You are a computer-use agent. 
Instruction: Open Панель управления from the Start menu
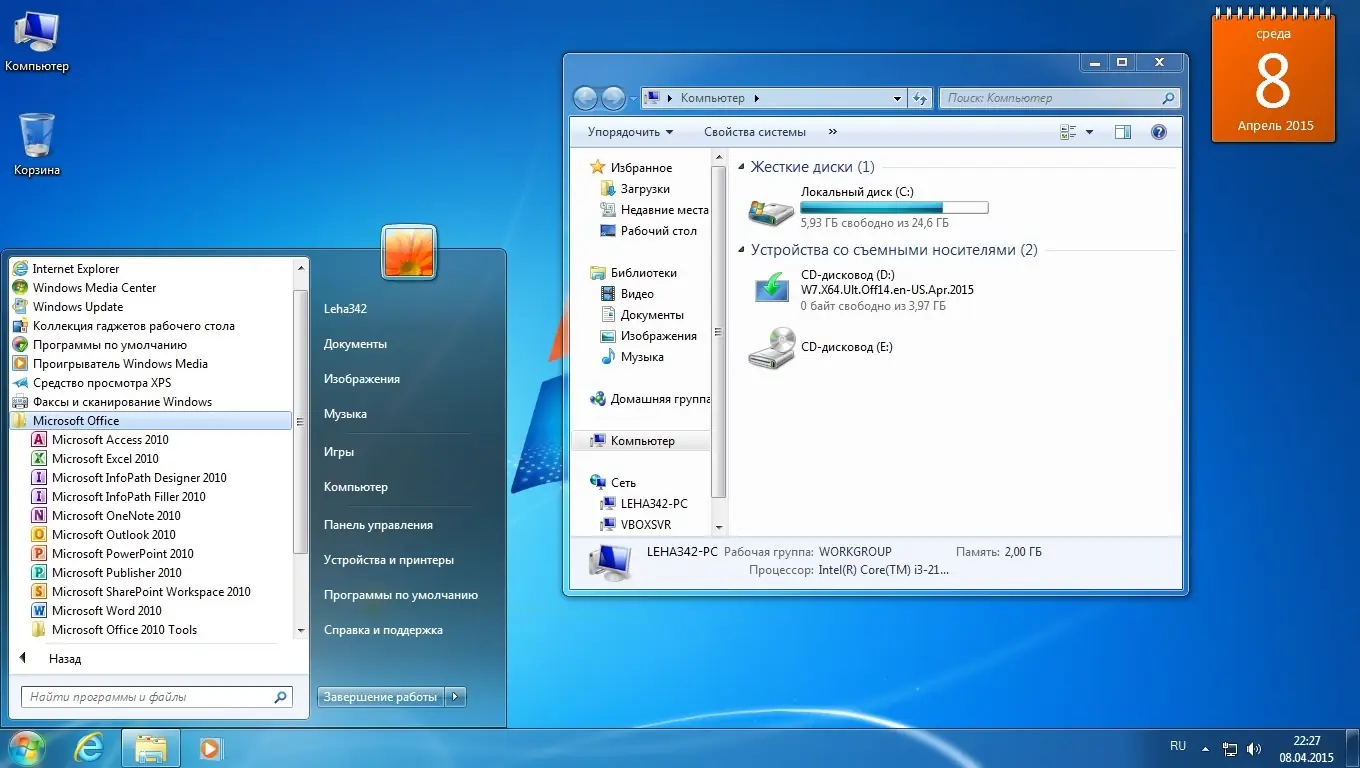point(379,524)
